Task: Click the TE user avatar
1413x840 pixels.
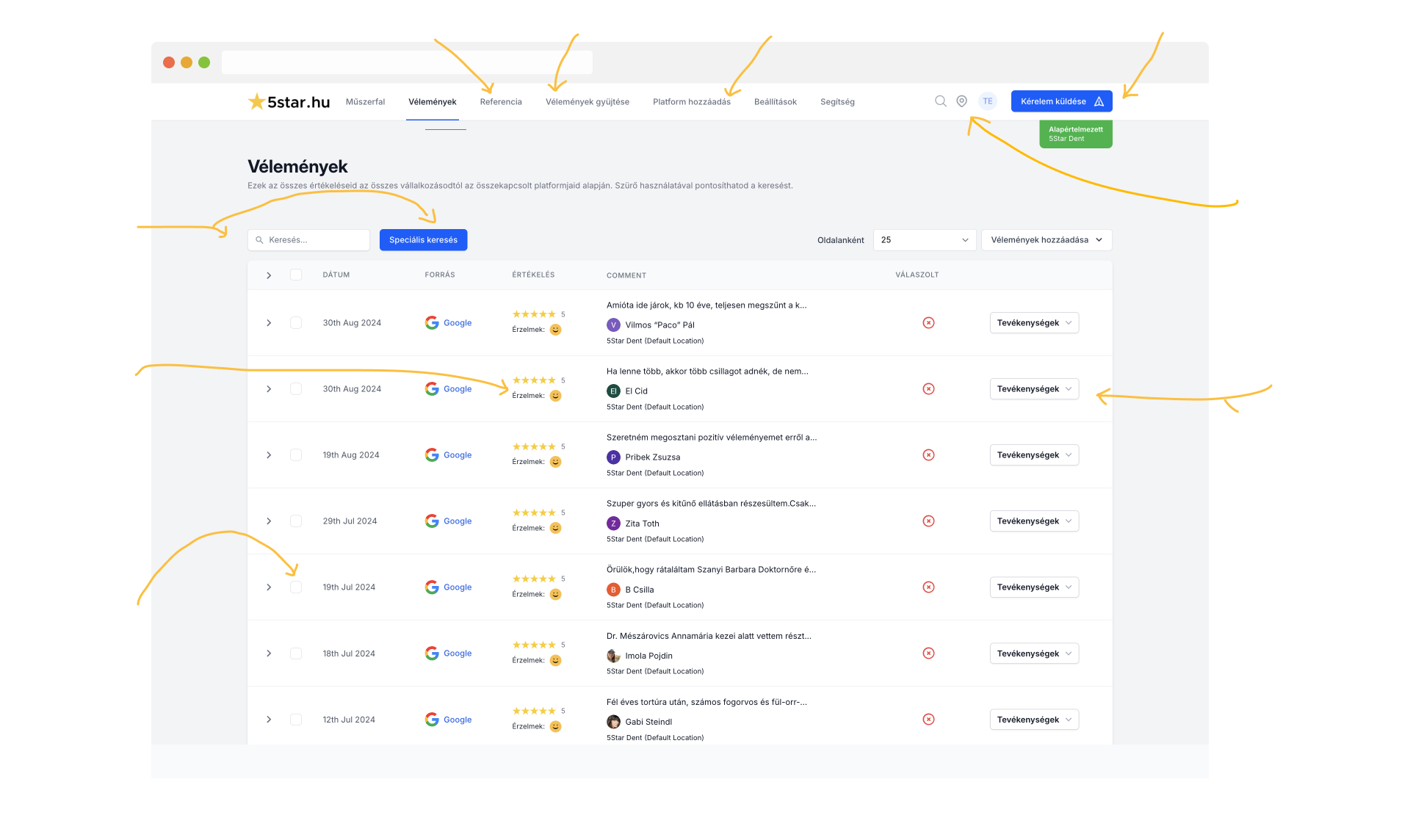Action: pos(987,101)
